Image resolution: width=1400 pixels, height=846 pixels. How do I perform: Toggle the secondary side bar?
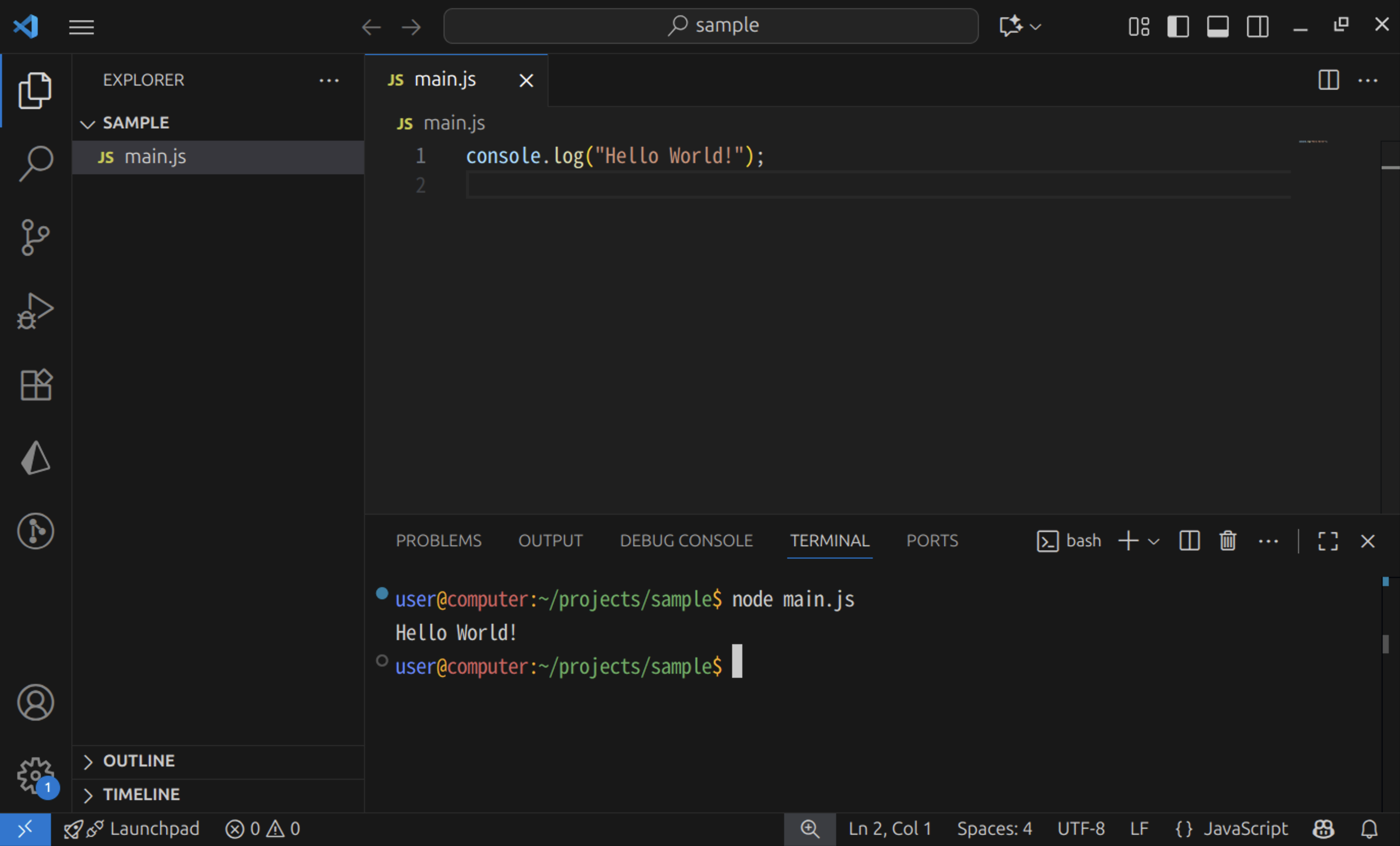[1257, 27]
